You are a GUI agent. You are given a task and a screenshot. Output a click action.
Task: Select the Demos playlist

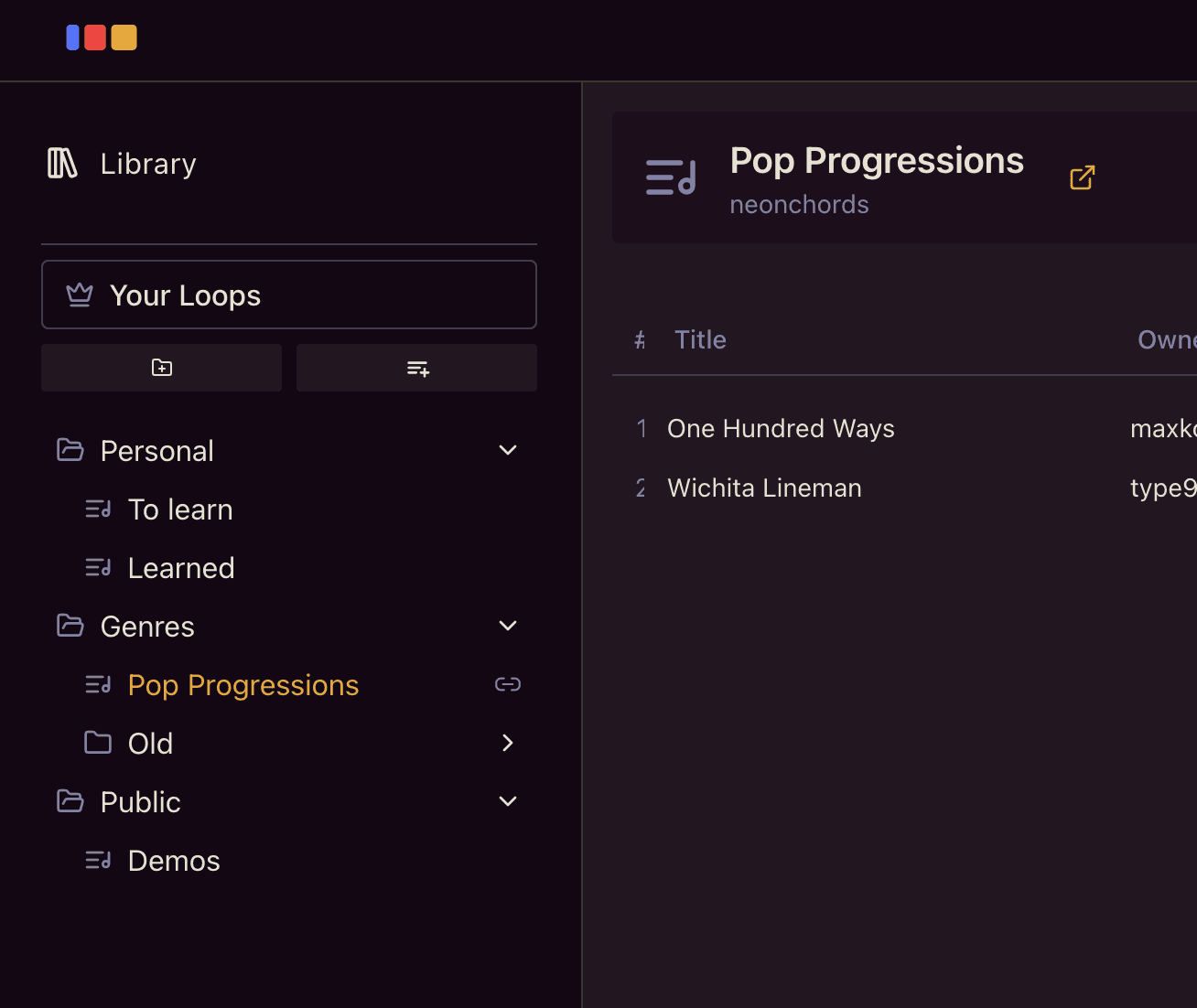pos(174,860)
